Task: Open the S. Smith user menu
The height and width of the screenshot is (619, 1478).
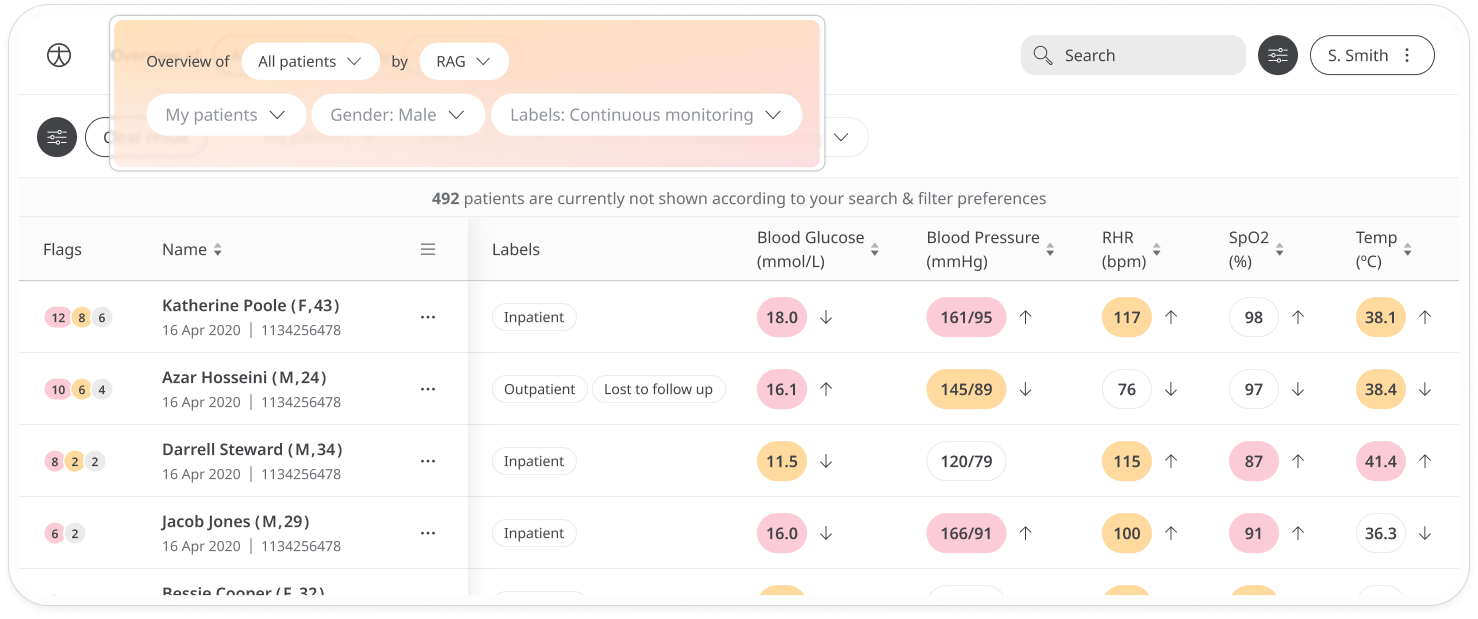Action: 1372,56
